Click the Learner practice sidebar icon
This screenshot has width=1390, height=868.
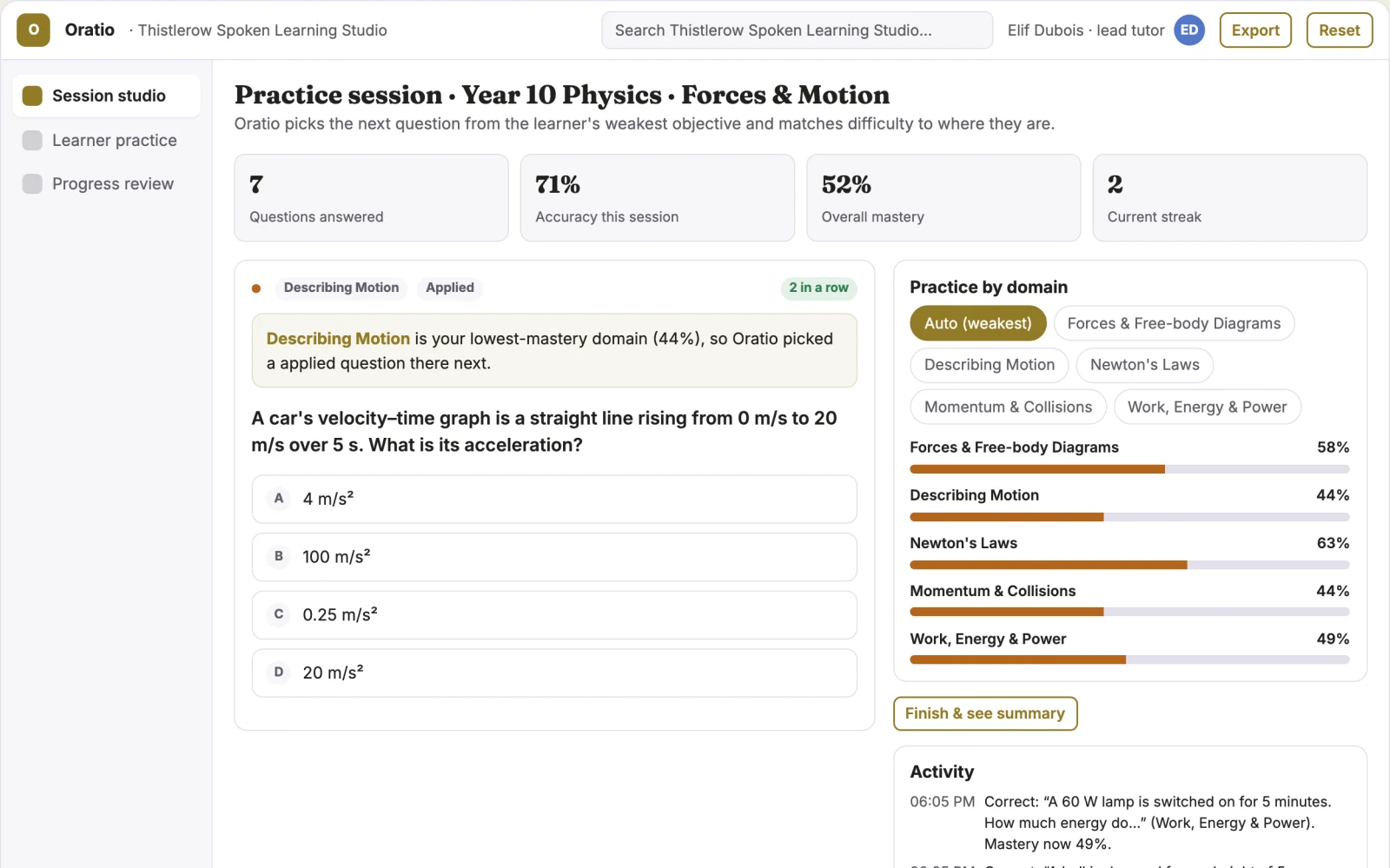pyautogui.click(x=32, y=140)
